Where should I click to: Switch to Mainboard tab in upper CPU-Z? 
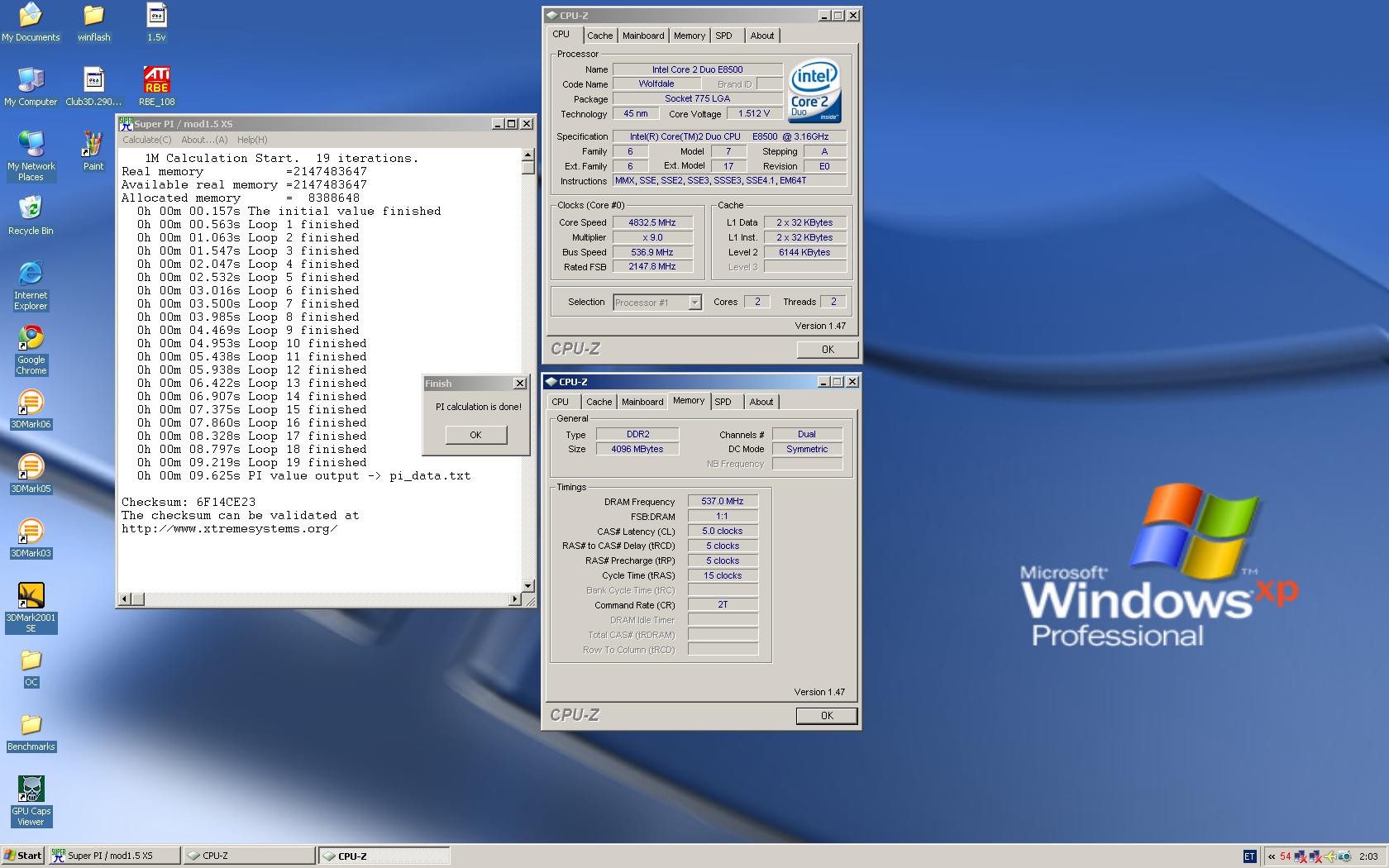(x=643, y=36)
